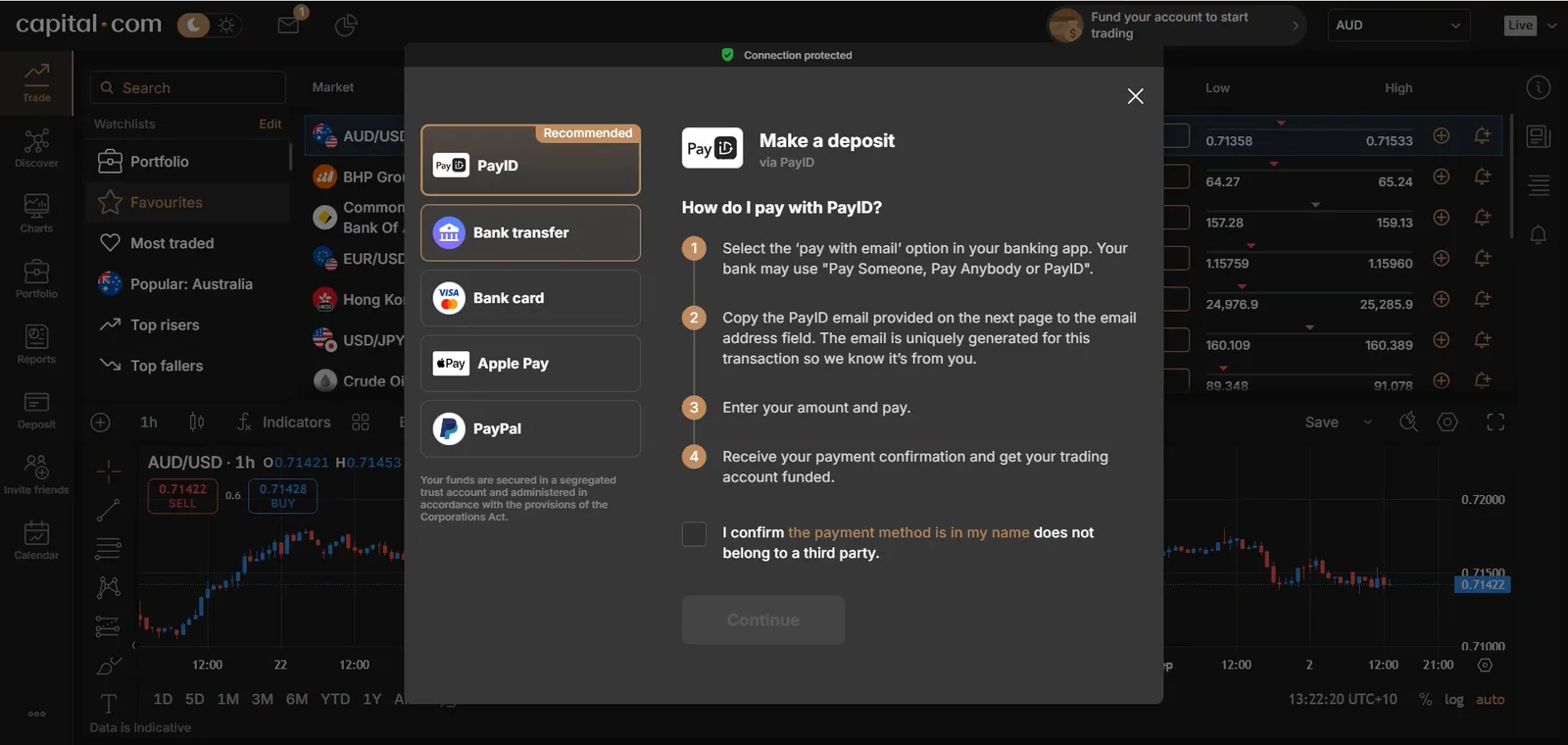
Task: Click the disabled Continue button
Action: click(x=763, y=620)
